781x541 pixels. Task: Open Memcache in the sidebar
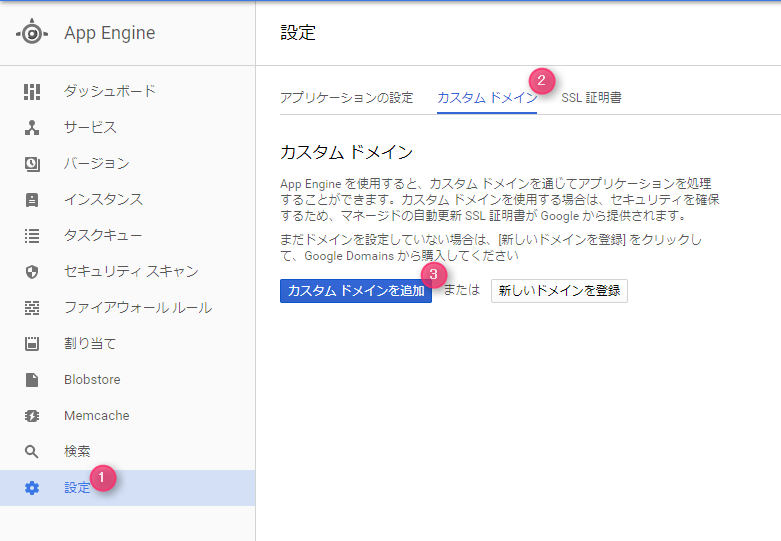(x=128, y=415)
